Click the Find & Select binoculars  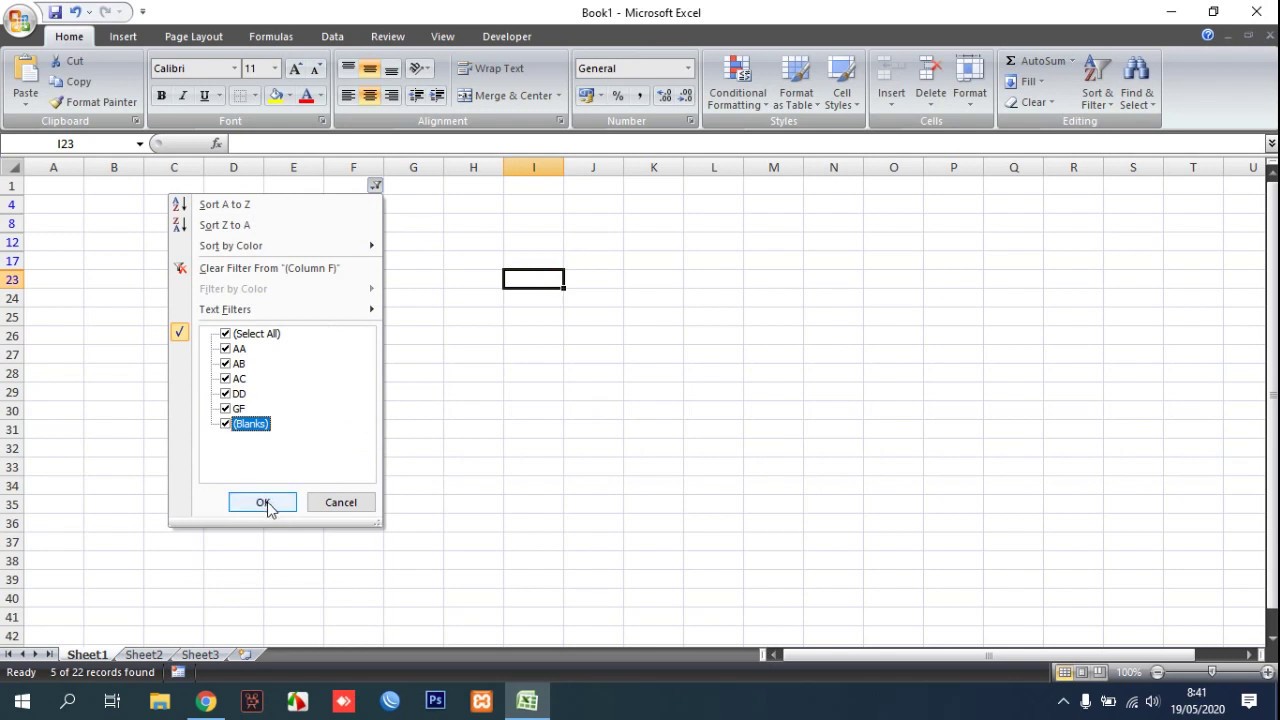[x=1136, y=70]
